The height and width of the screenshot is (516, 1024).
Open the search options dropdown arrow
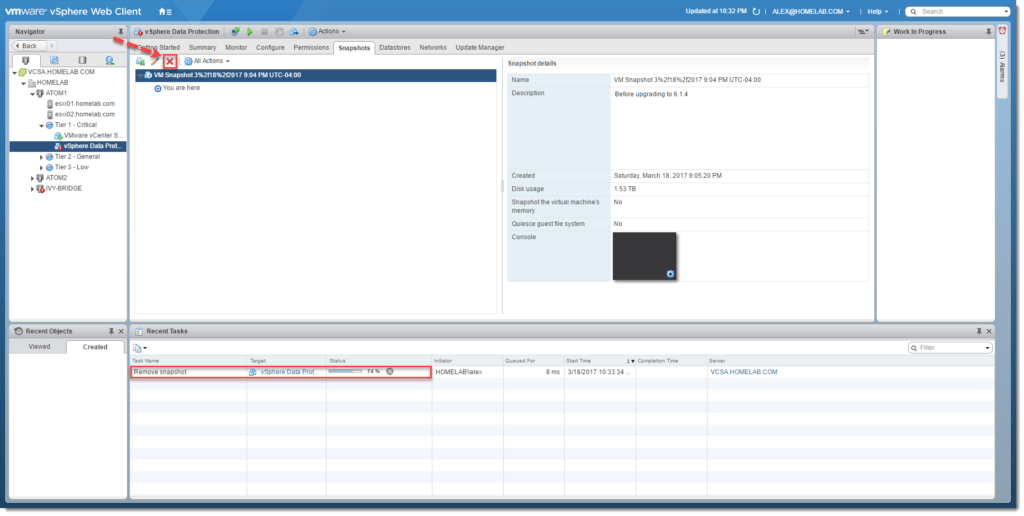pos(1006,12)
